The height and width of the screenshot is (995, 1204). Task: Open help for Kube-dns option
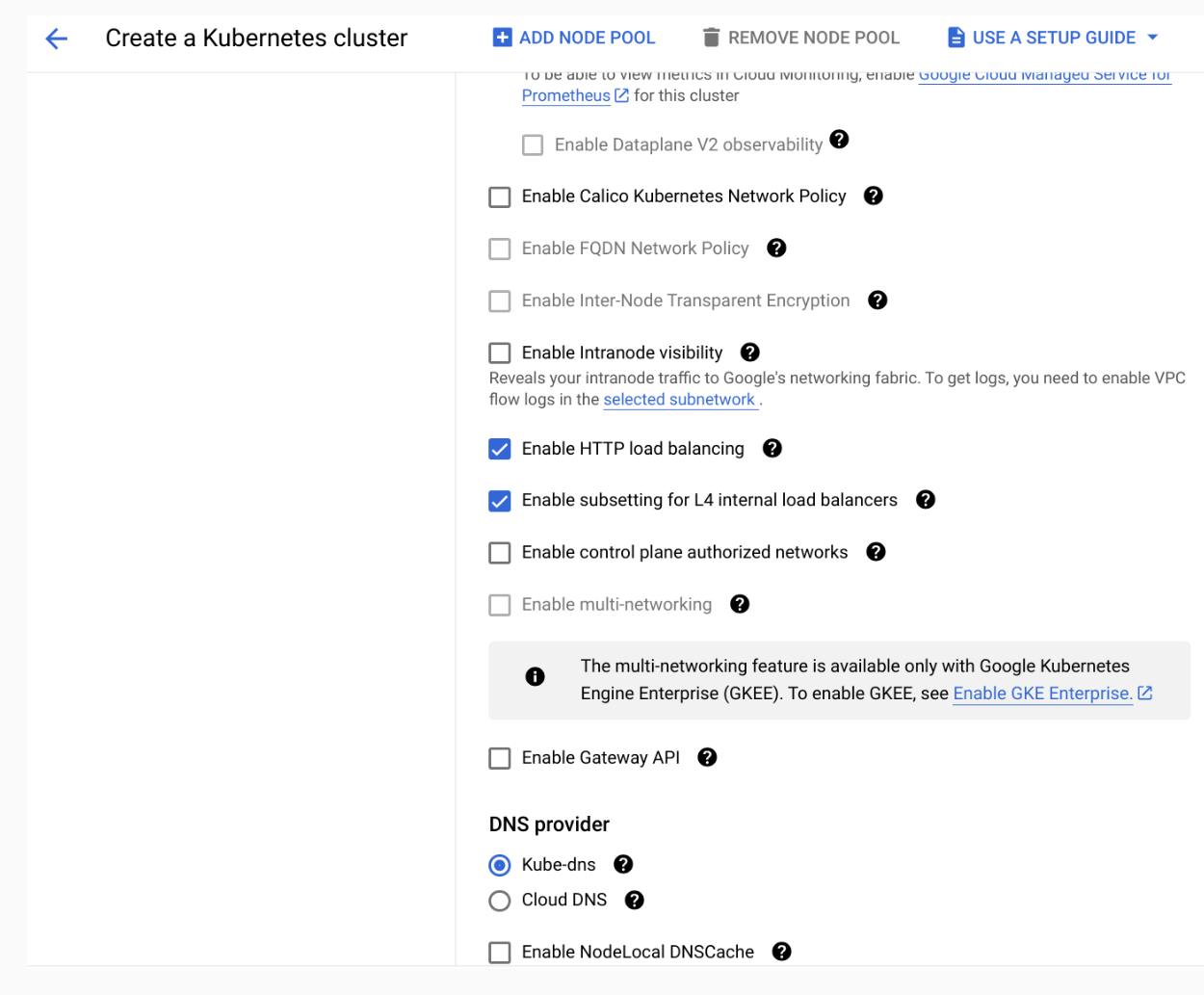pyautogui.click(x=623, y=865)
